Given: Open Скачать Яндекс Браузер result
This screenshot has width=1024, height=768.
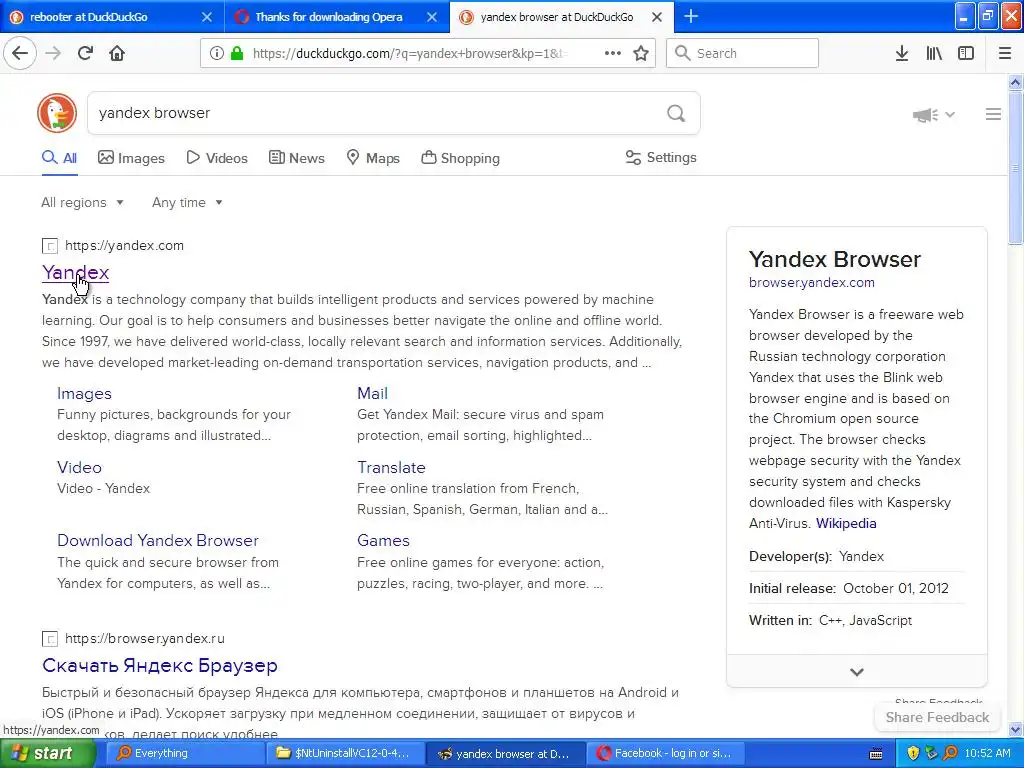Looking at the screenshot, I should point(160,665).
